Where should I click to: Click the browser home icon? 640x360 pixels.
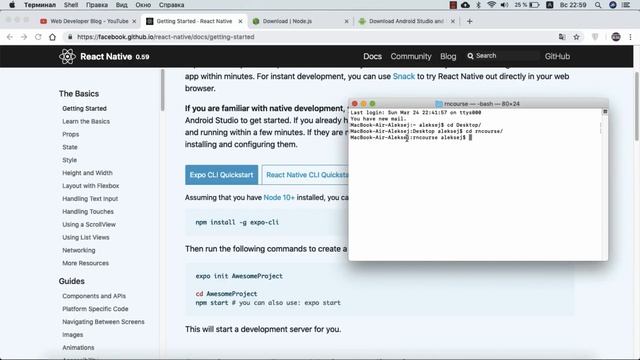52,37
